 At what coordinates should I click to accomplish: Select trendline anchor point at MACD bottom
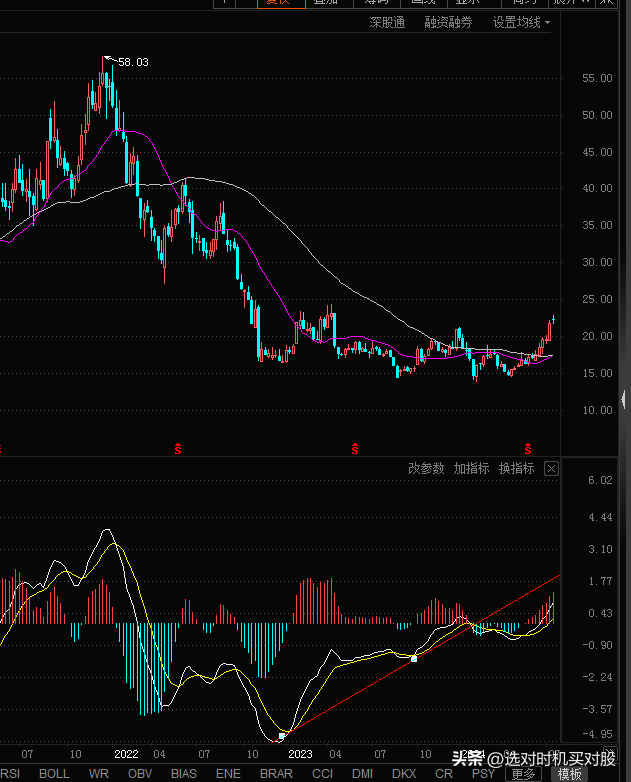[x=282, y=736]
